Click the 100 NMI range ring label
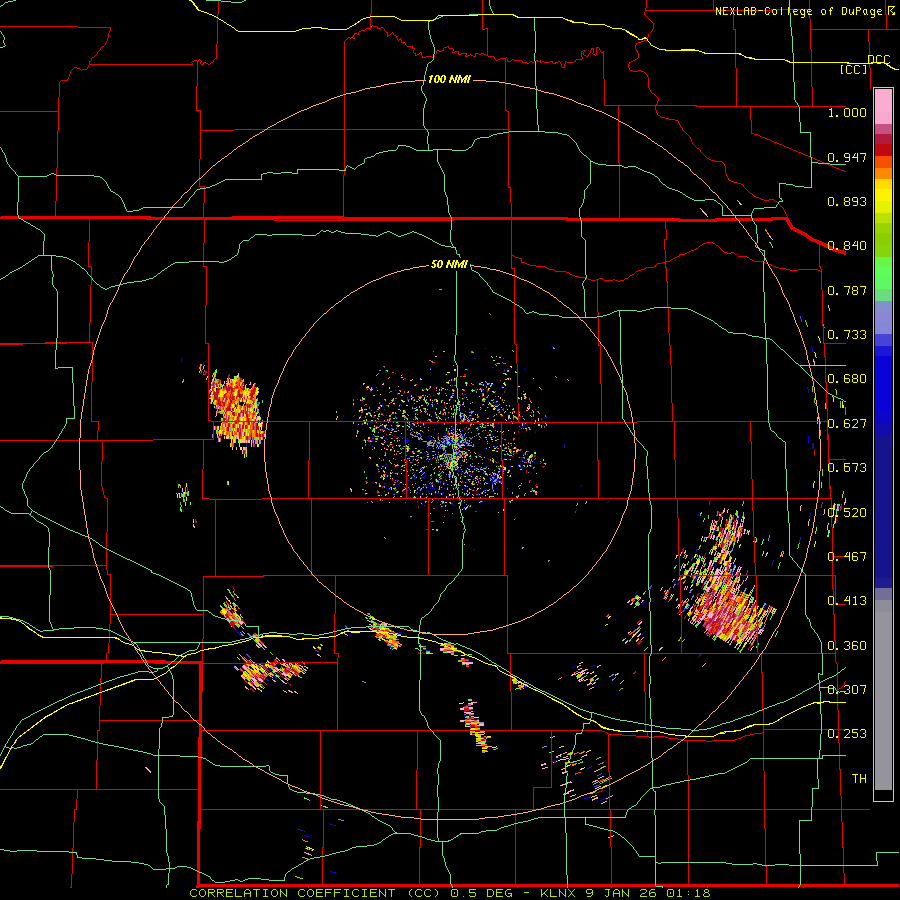 [449, 79]
